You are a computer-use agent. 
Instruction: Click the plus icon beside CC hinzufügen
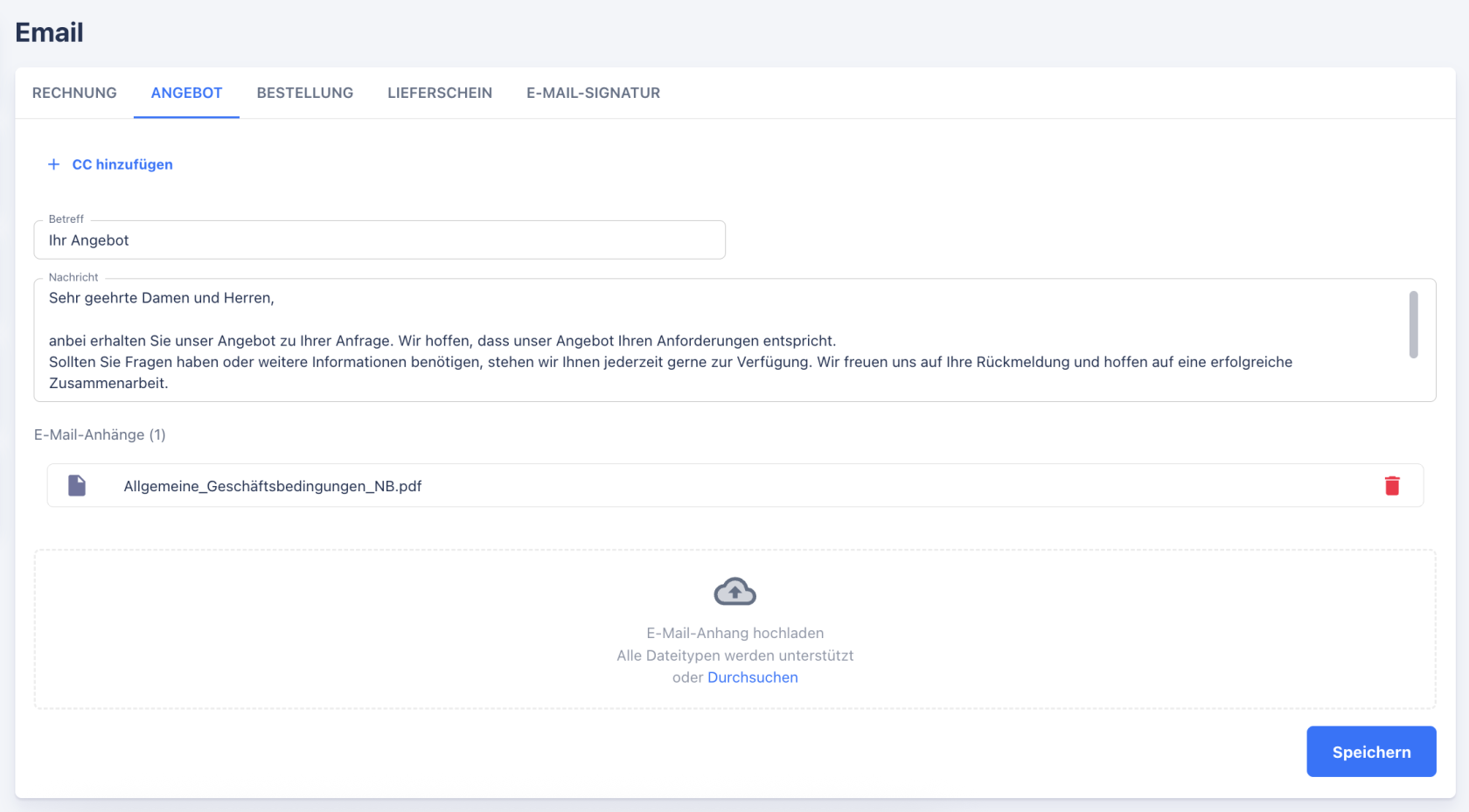tap(53, 164)
